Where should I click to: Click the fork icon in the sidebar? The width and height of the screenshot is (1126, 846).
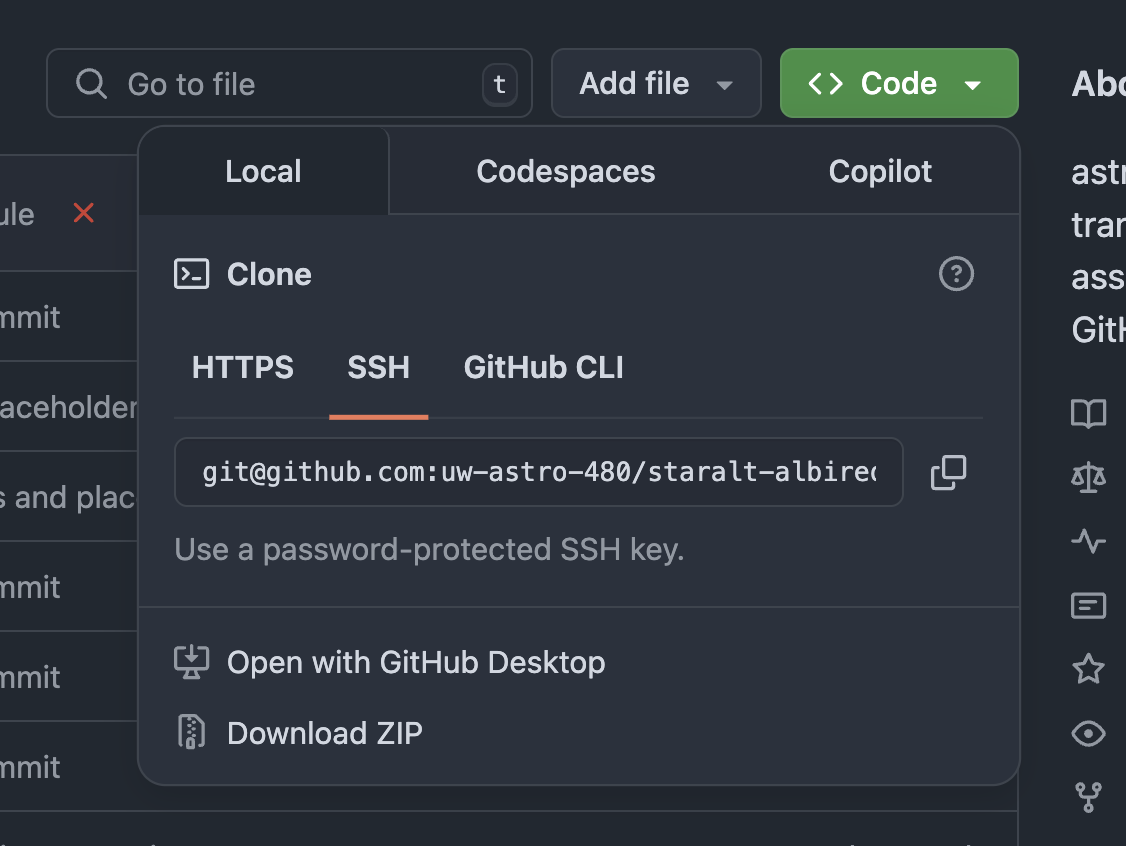point(1088,797)
